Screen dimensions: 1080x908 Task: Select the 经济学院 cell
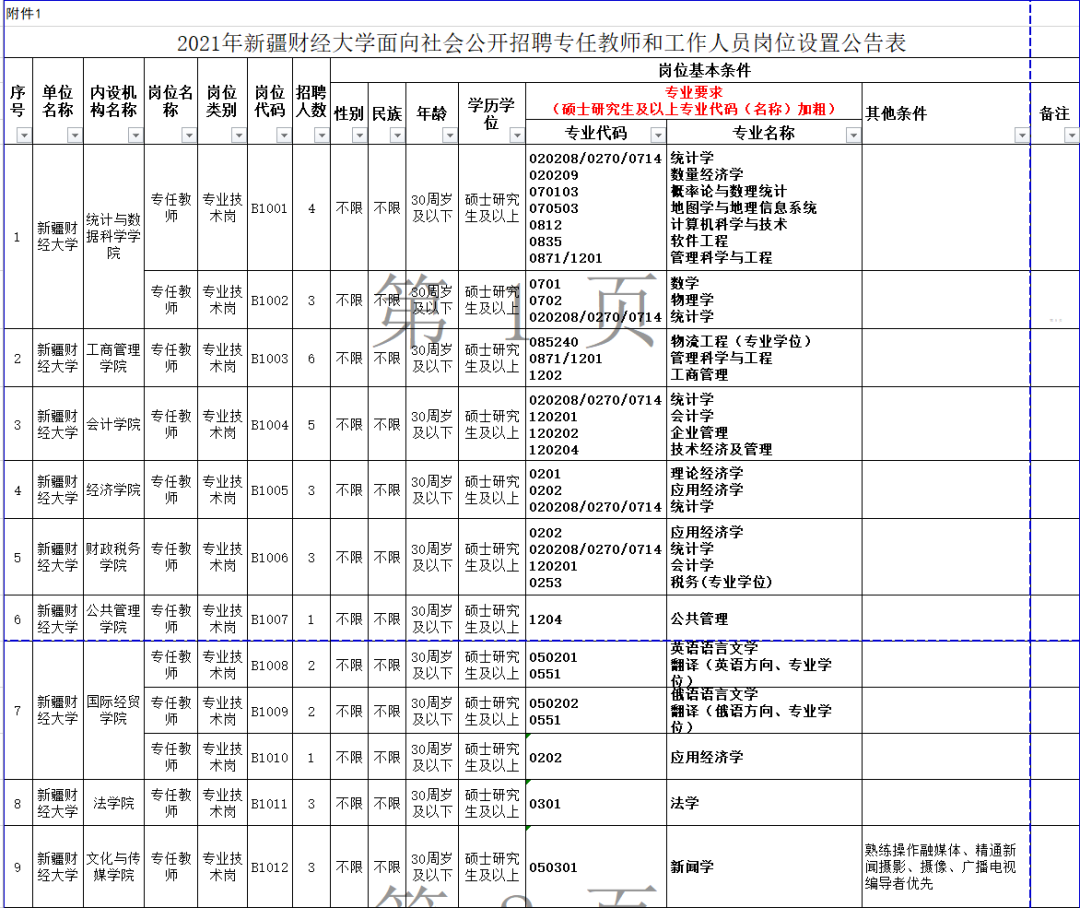click(114, 490)
